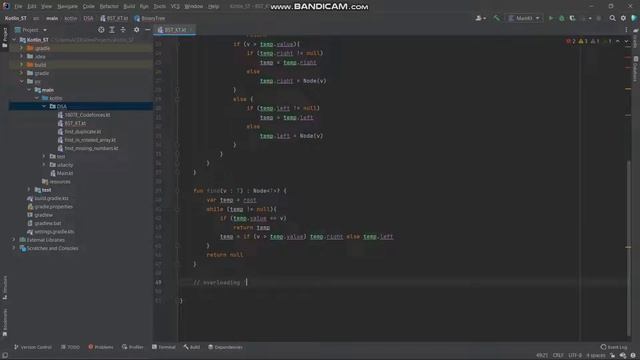The height and width of the screenshot is (360, 640).
Task: Click the green Run button icon
Action: coord(551,18)
